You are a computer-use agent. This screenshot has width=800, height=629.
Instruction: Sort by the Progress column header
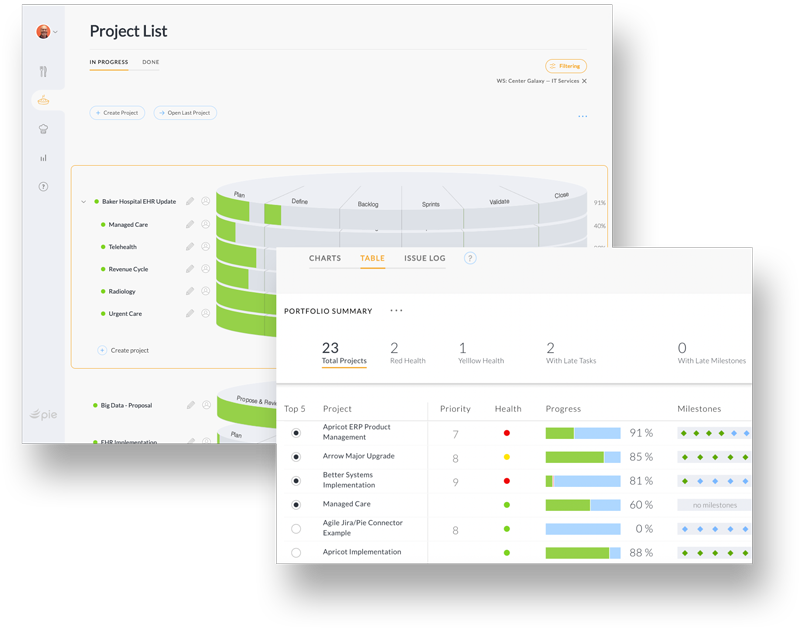[x=563, y=409]
